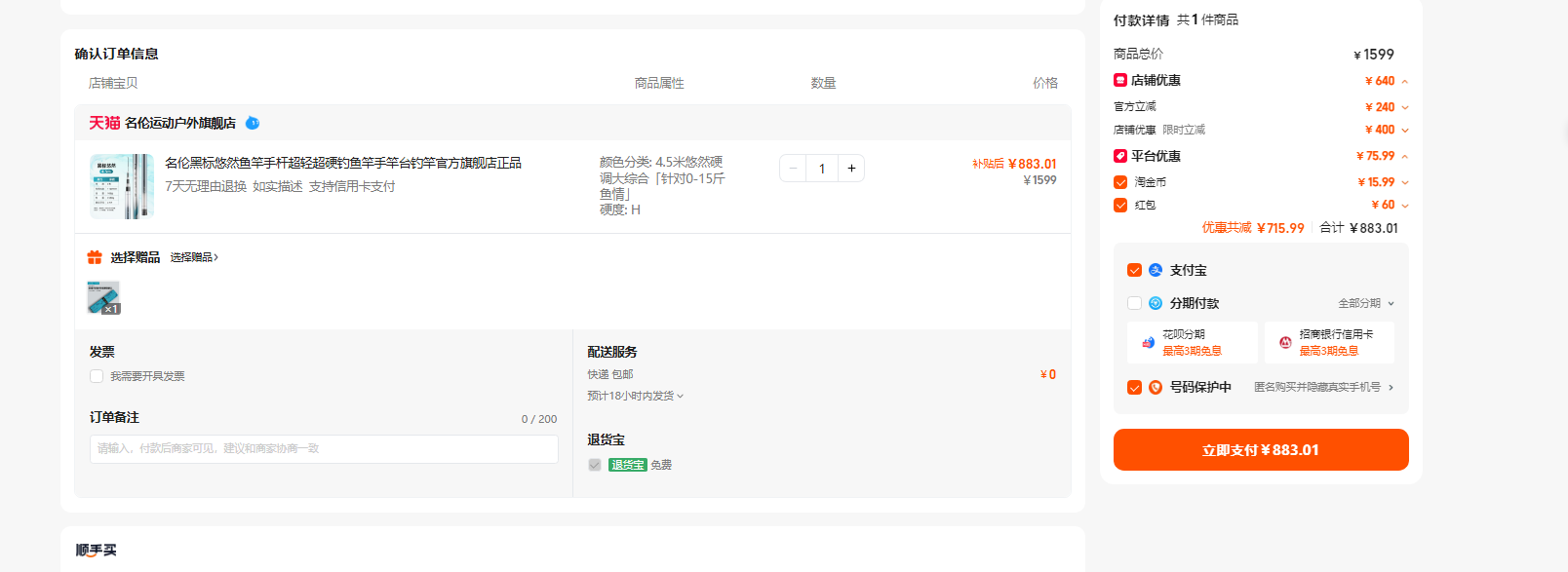Collapse the 店铺优惠 ¥640 section
1568x572 pixels.
(1404, 81)
